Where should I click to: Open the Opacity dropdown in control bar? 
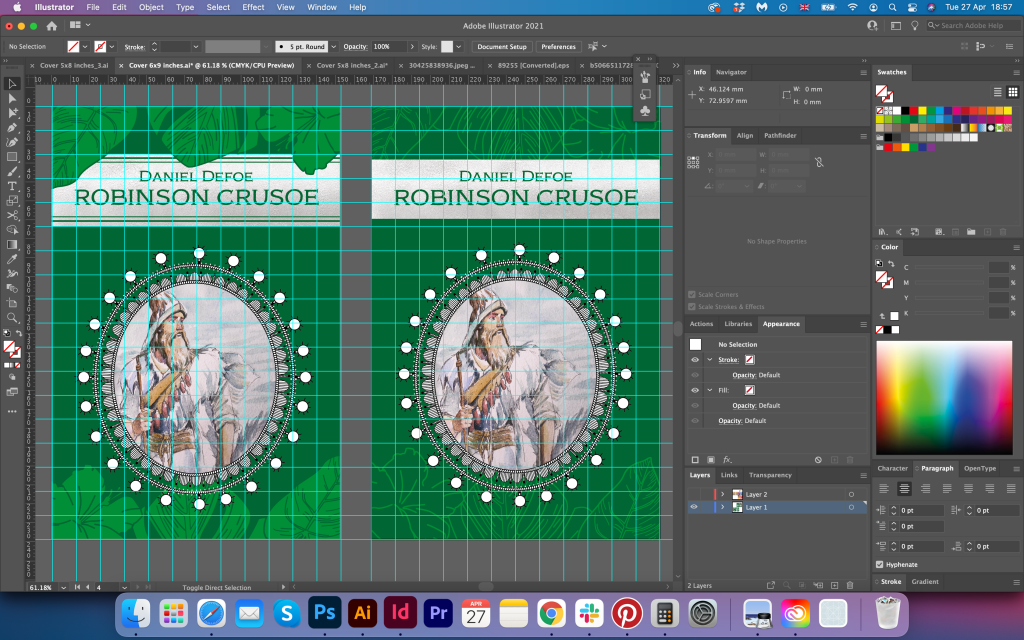click(x=410, y=47)
